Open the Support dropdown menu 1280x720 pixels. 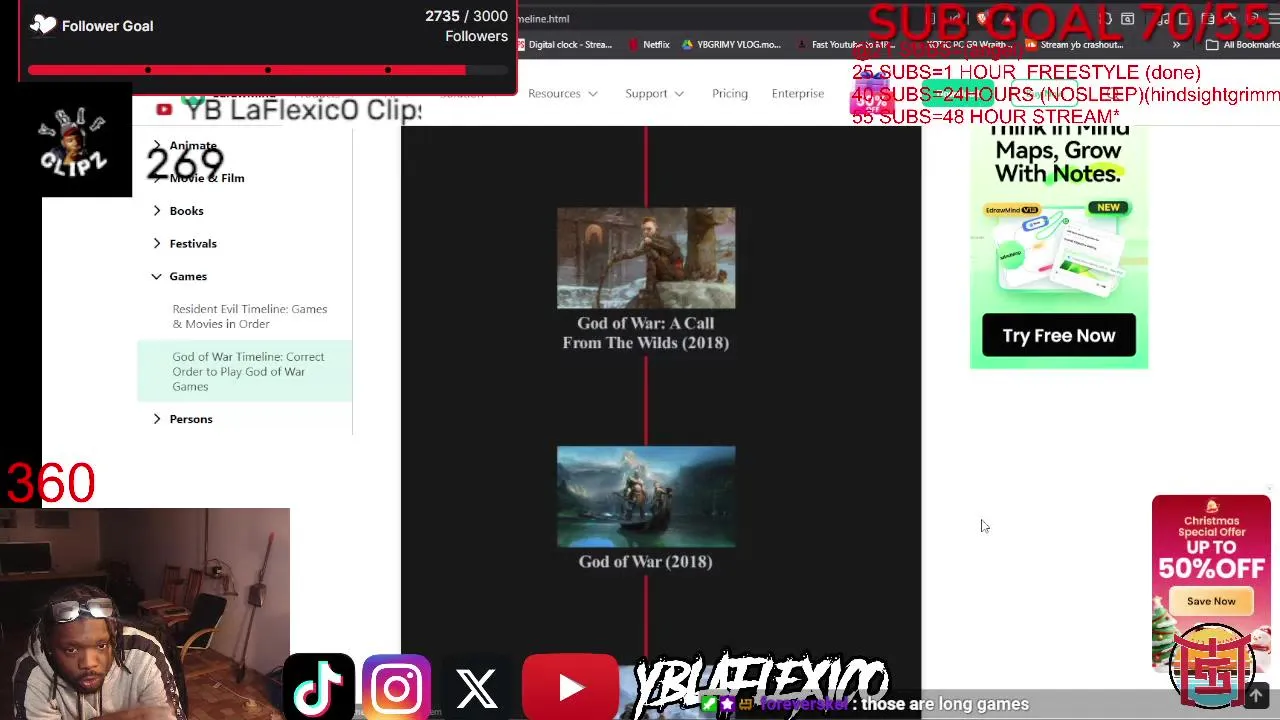(x=655, y=94)
